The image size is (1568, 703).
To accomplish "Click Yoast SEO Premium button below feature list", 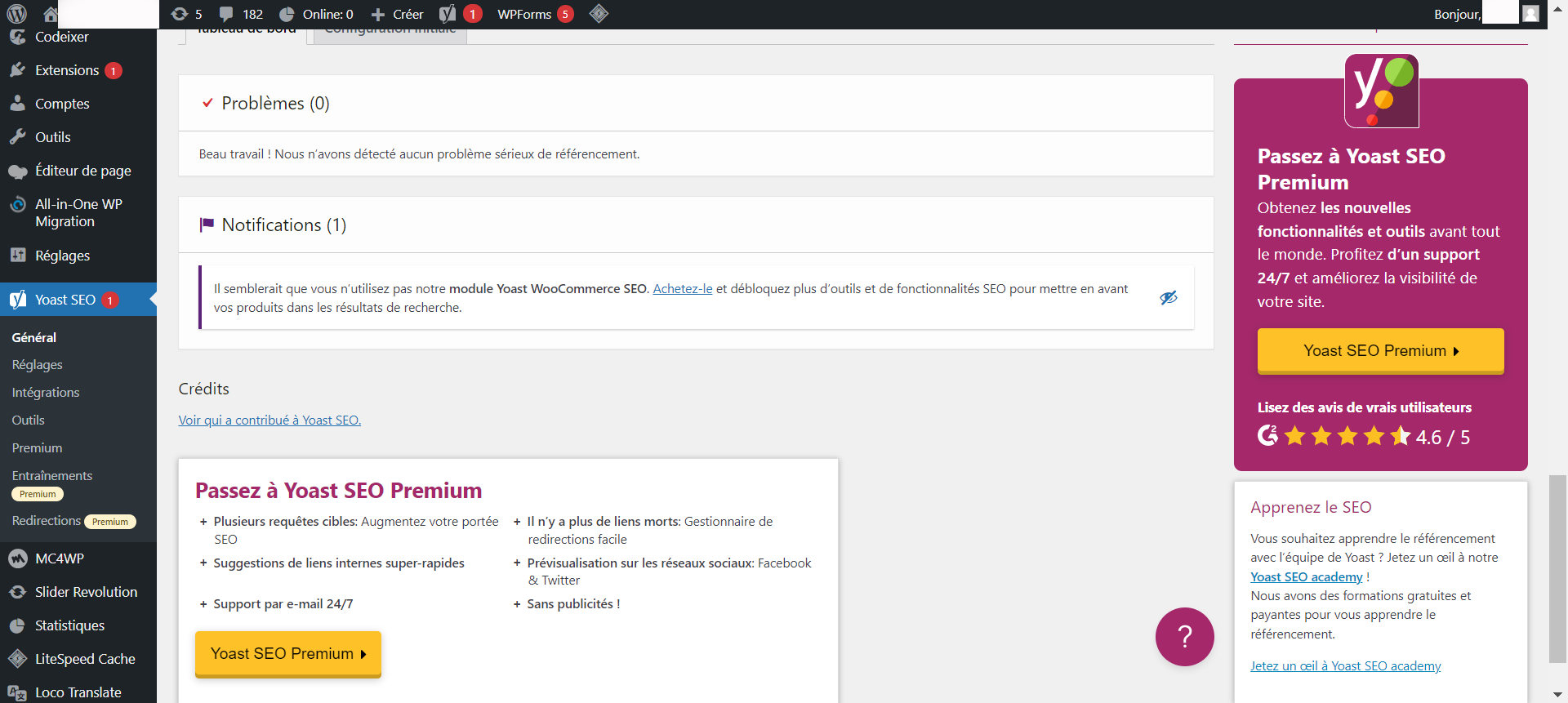I will pos(288,654).
